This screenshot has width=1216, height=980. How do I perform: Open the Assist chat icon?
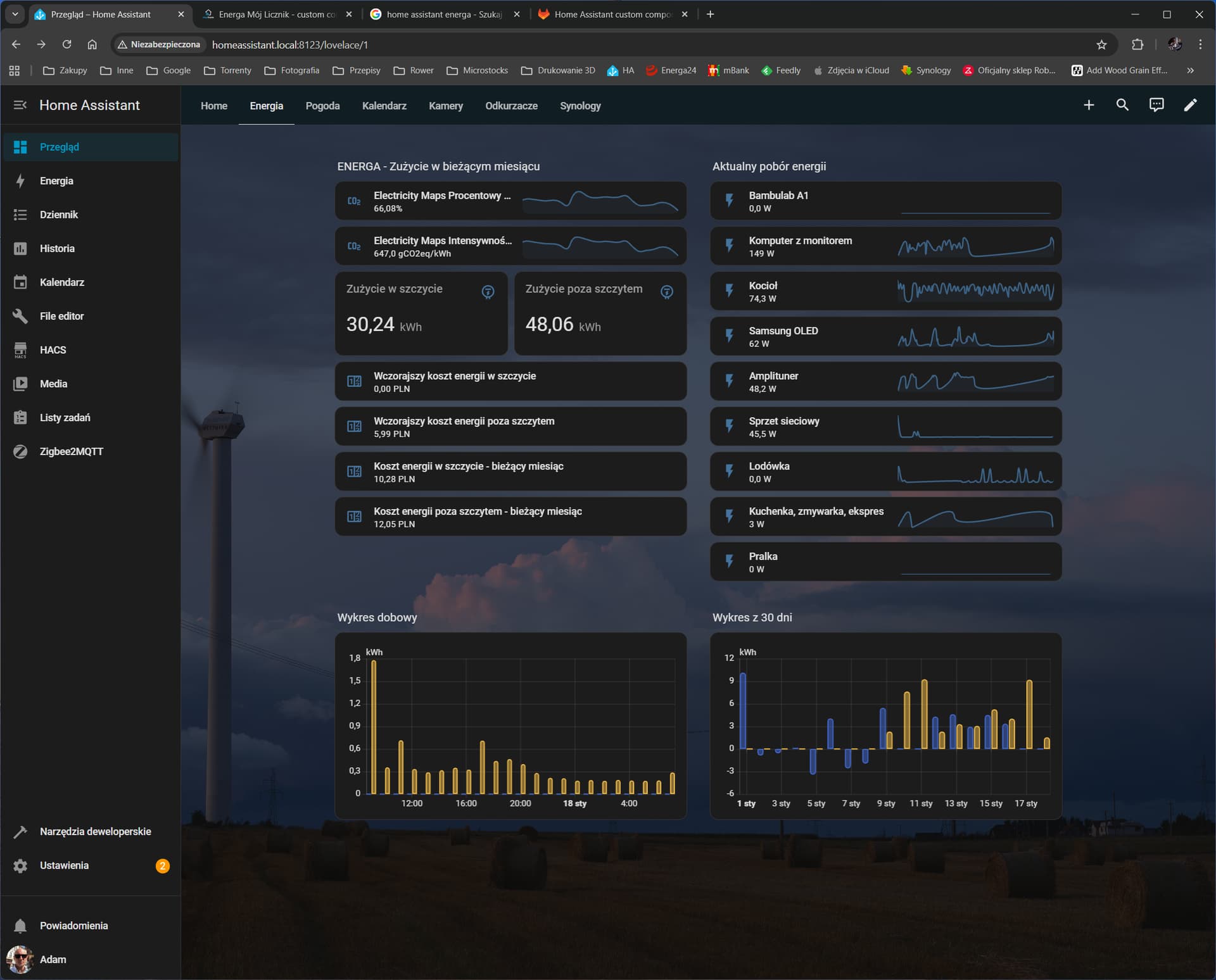[1156, 105]
